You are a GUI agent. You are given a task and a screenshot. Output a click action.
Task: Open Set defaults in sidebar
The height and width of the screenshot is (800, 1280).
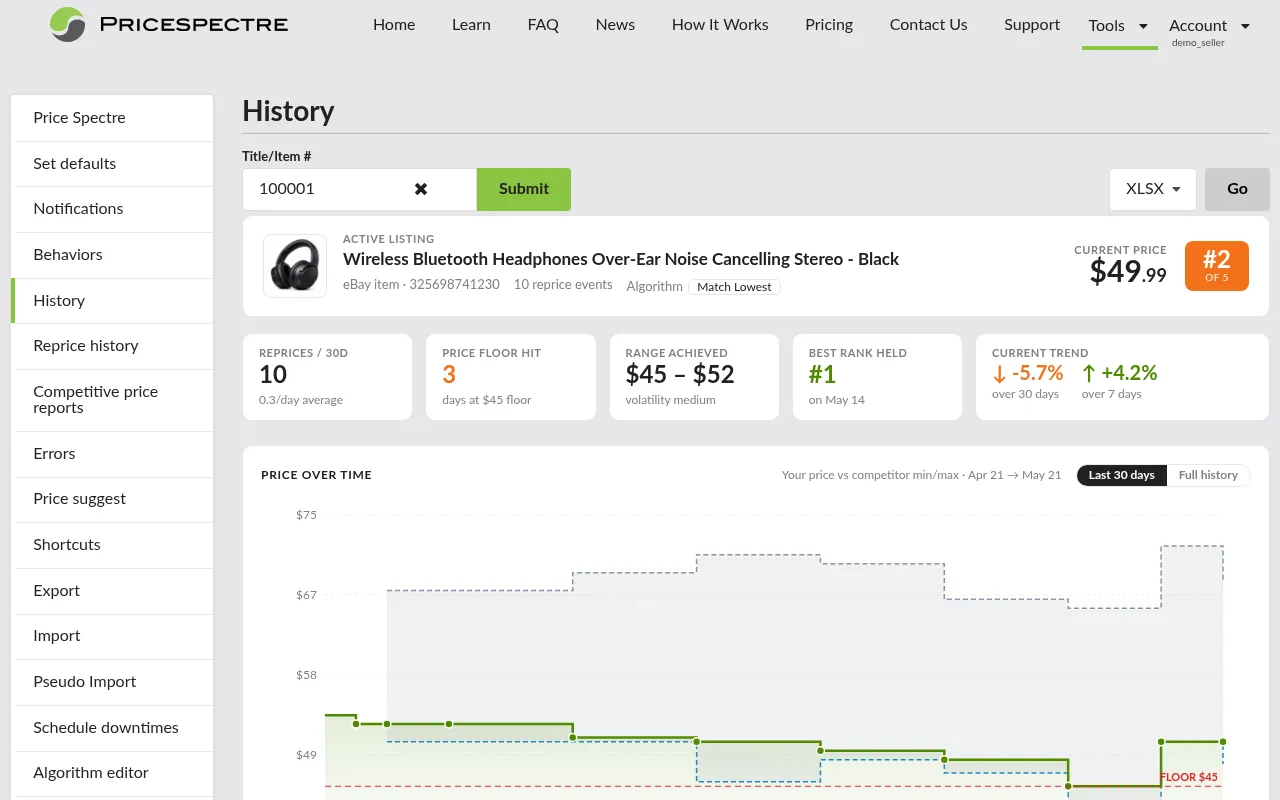tap(112, 164)
